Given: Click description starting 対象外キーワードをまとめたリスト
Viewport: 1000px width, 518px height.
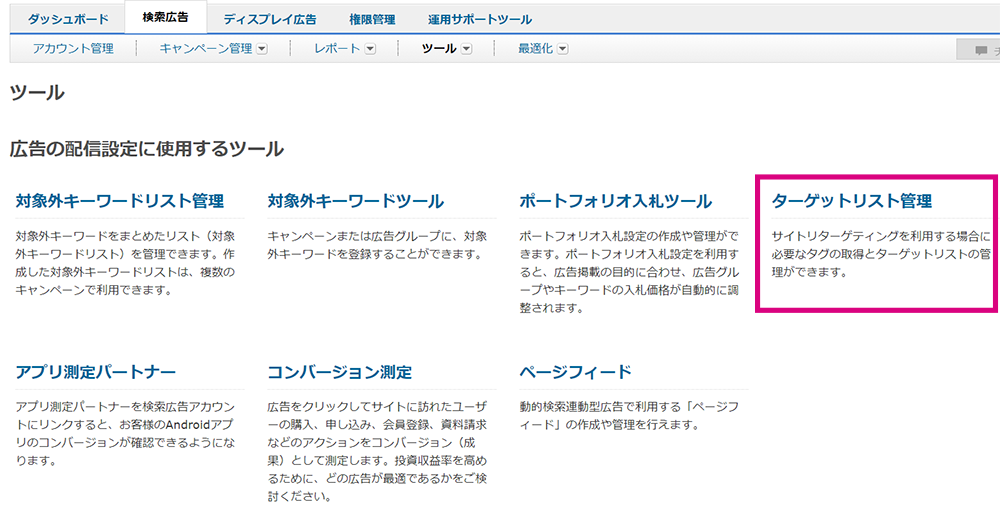Looking at the screenshot, I should (x=126, y=263).
